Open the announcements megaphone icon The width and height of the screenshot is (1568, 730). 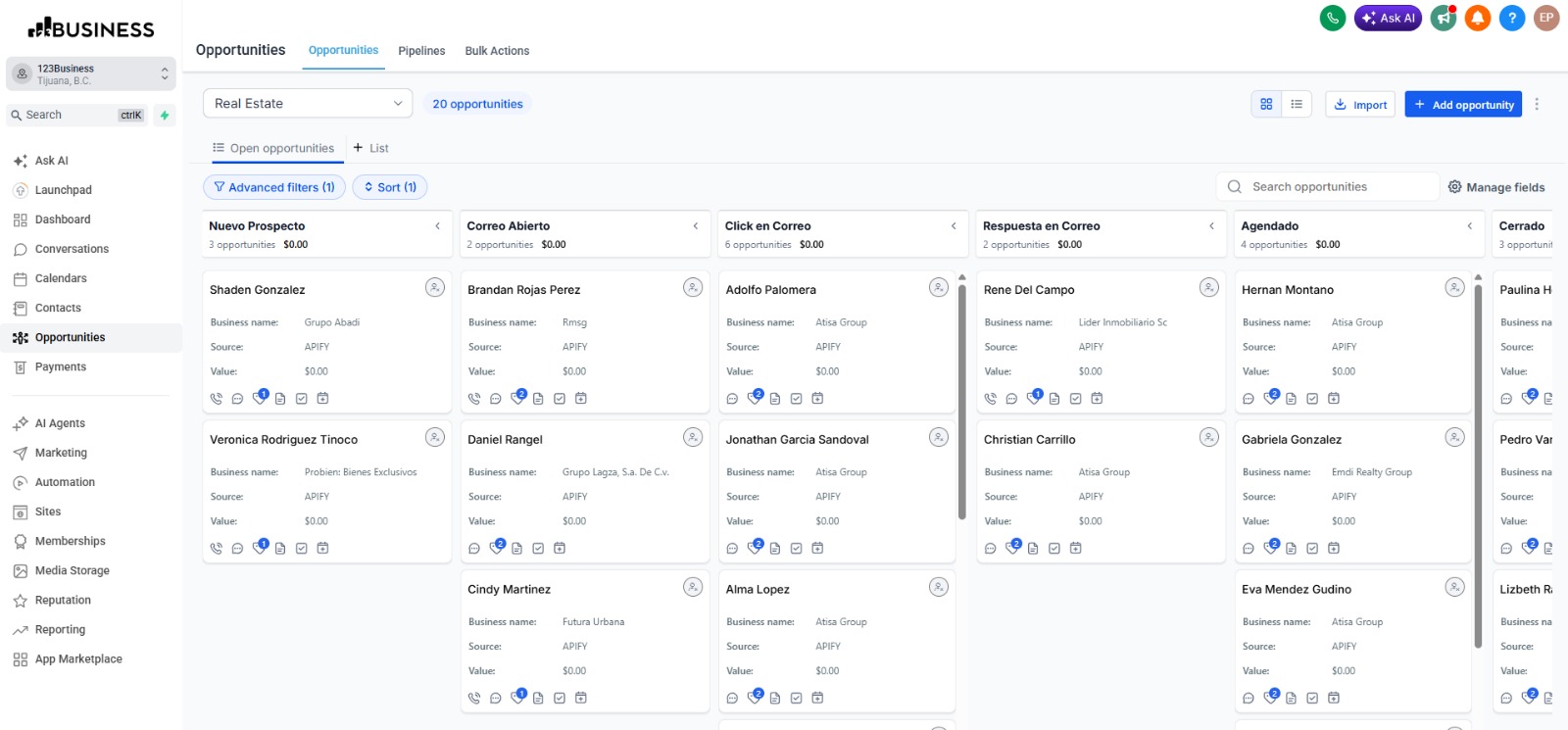point(1443,18)
